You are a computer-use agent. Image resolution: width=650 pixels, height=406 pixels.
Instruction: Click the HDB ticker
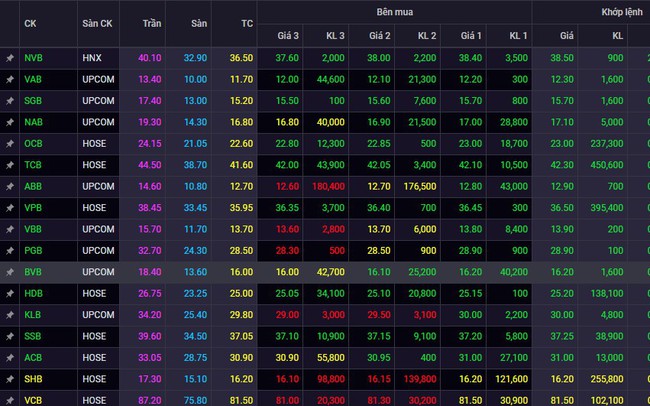coord(33,294)
